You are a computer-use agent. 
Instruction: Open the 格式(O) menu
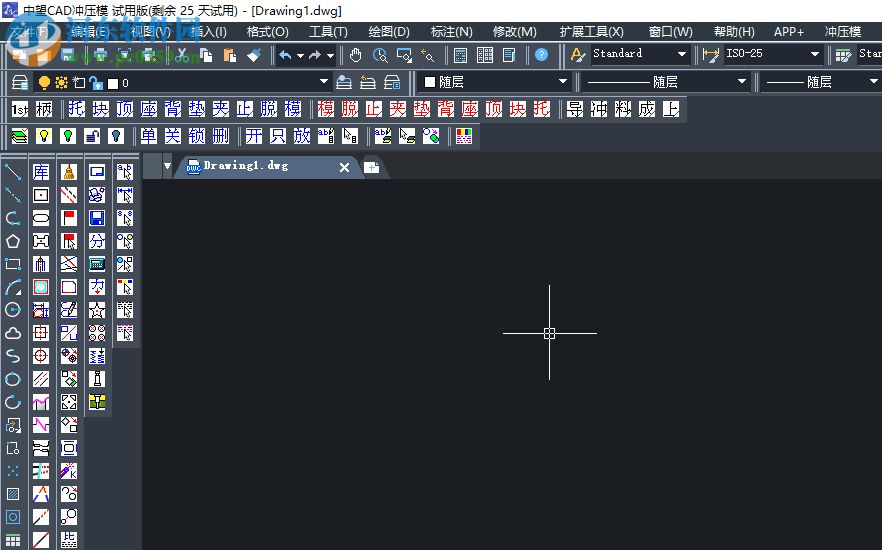tap(268, 32)
